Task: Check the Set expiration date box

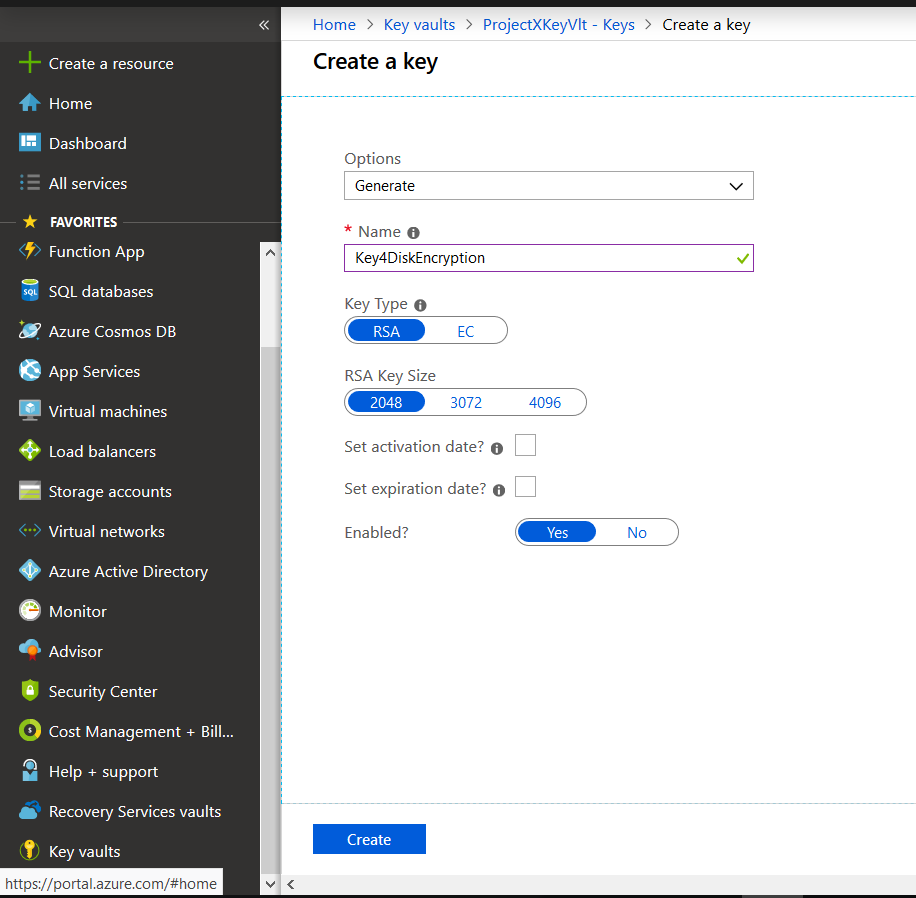Action: 525,487
